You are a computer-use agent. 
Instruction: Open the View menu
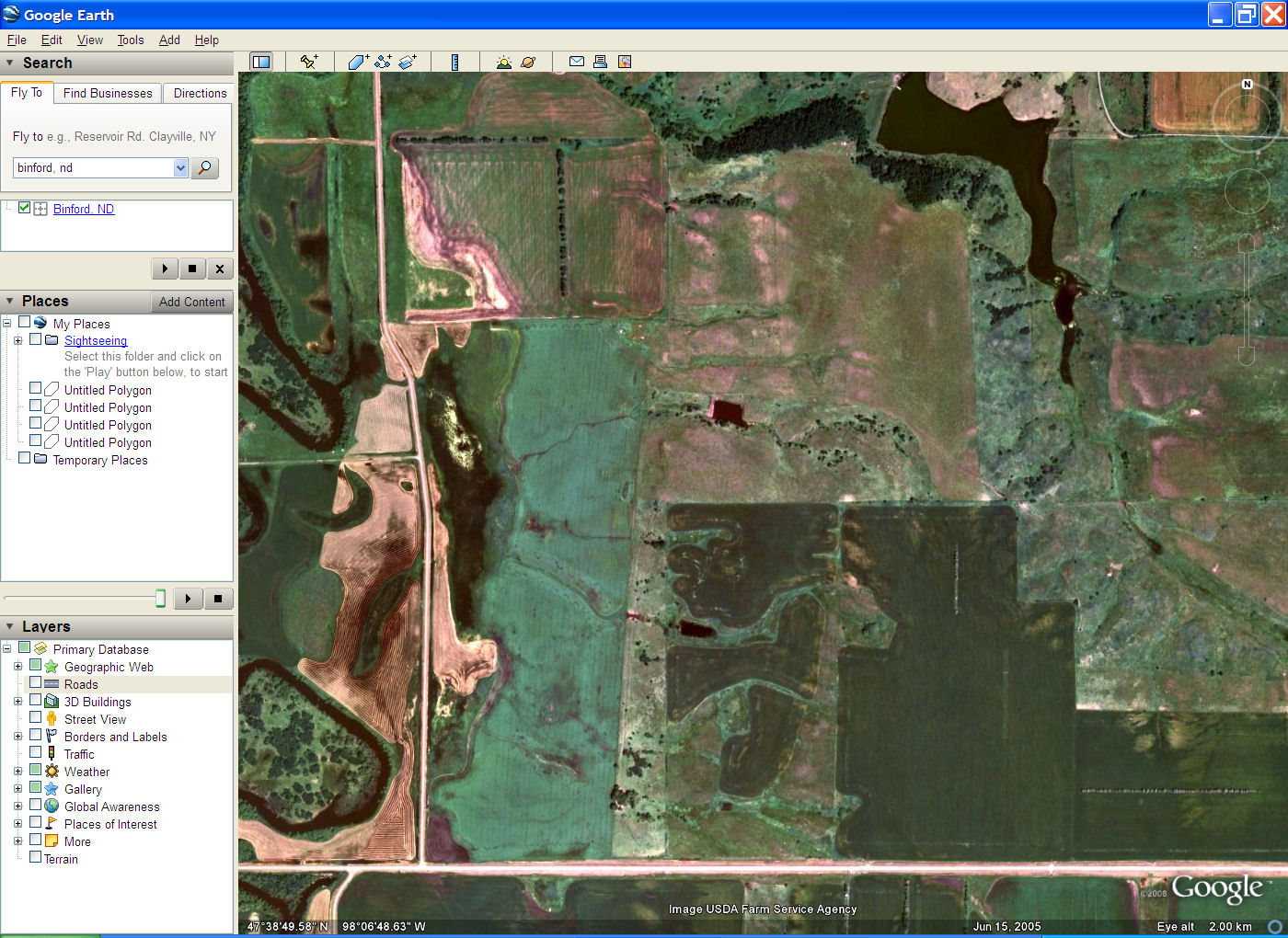tap(90, 40)
